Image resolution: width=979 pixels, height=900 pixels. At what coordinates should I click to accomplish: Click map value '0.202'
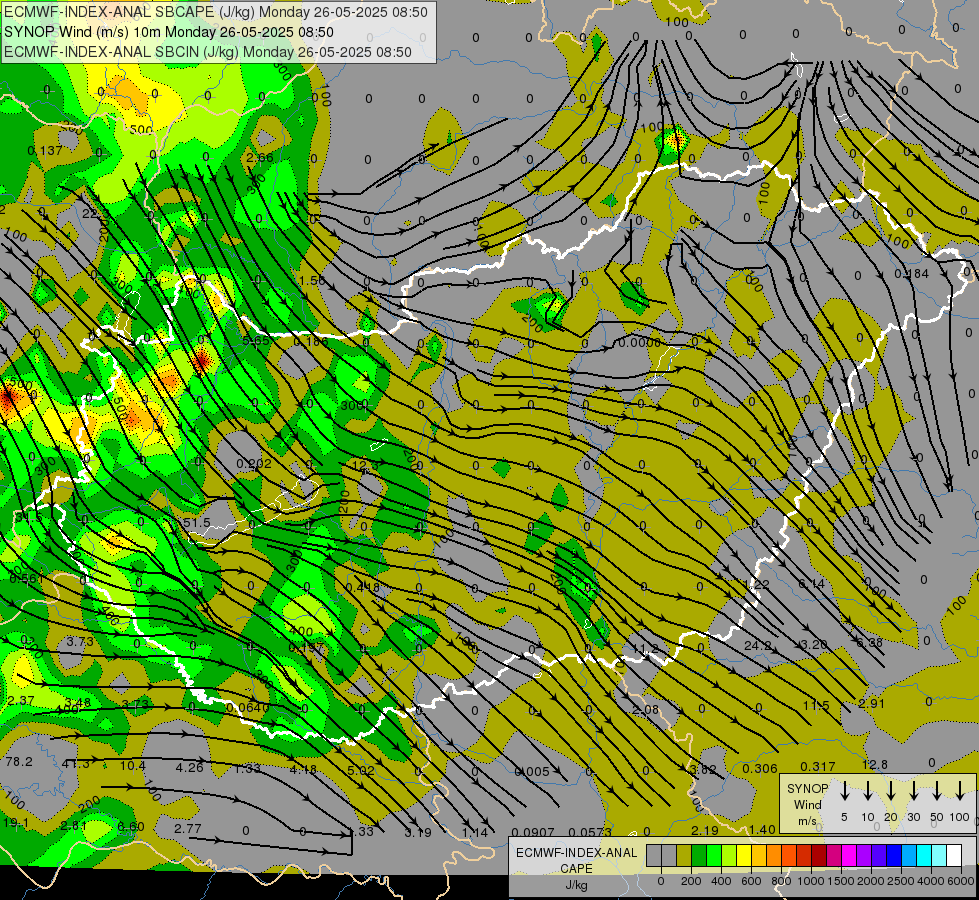[x=253, y=463]
